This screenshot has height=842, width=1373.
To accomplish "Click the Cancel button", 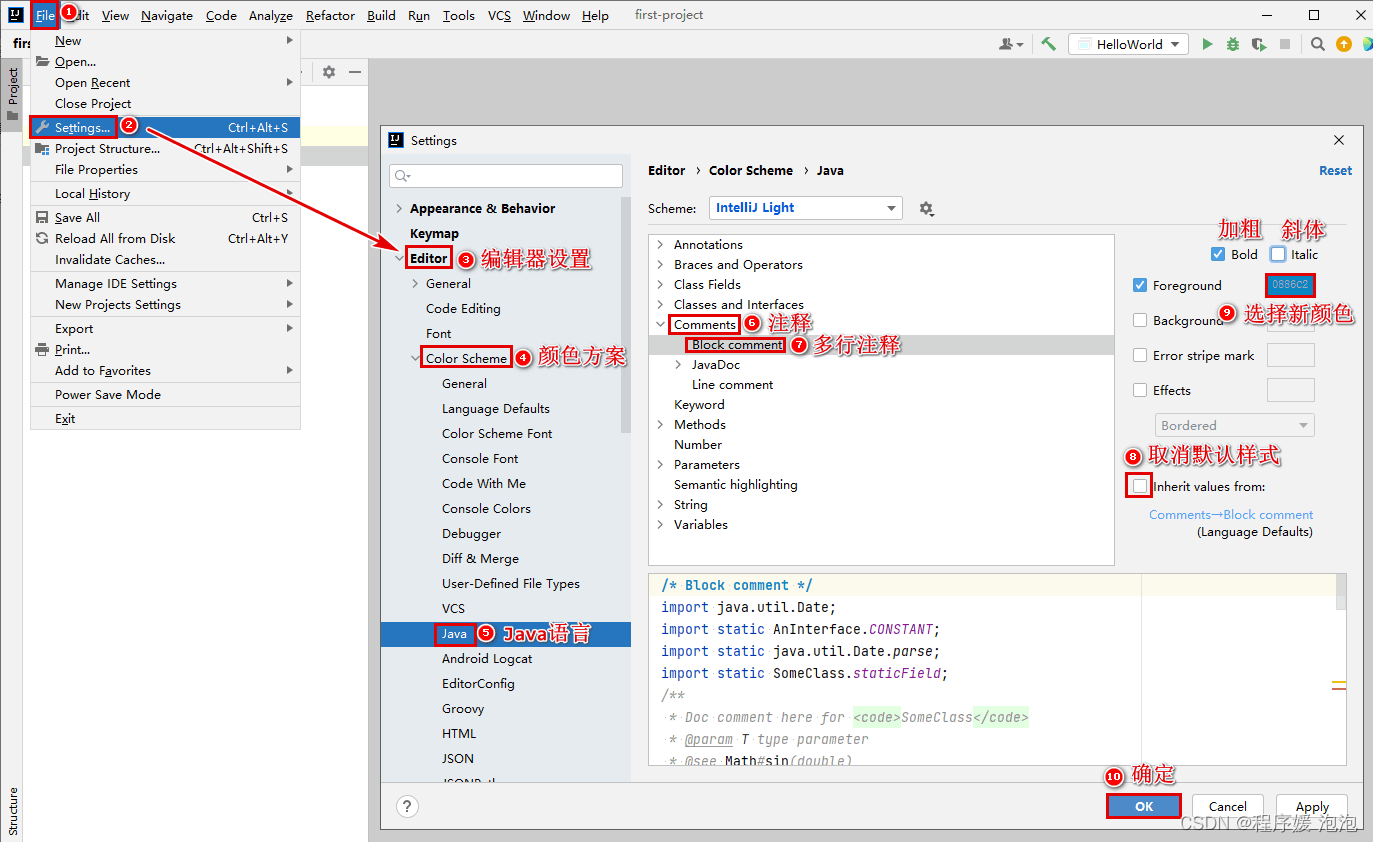I will (x=1227, y=806).
